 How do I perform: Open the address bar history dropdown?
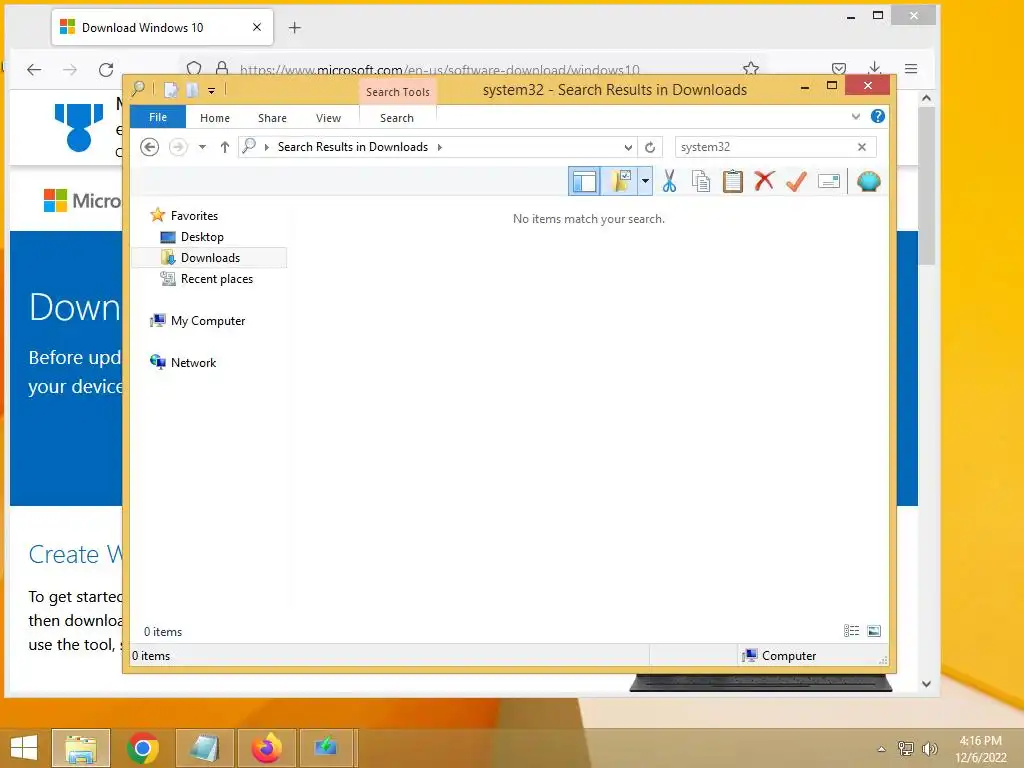click(x=628, y=147)
